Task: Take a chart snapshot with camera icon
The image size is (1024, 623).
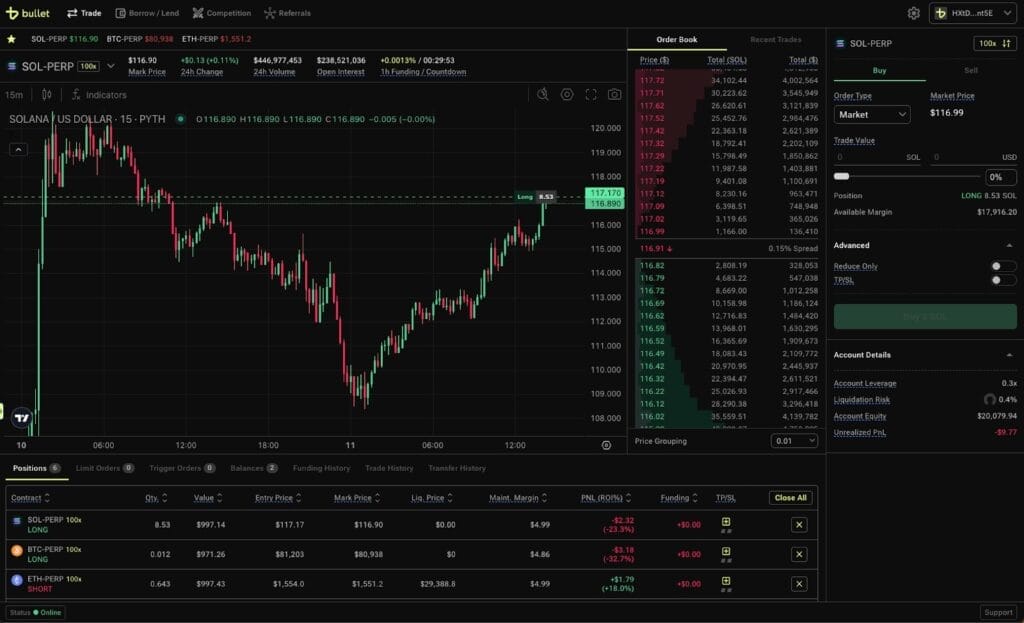Action: [614, 94]
